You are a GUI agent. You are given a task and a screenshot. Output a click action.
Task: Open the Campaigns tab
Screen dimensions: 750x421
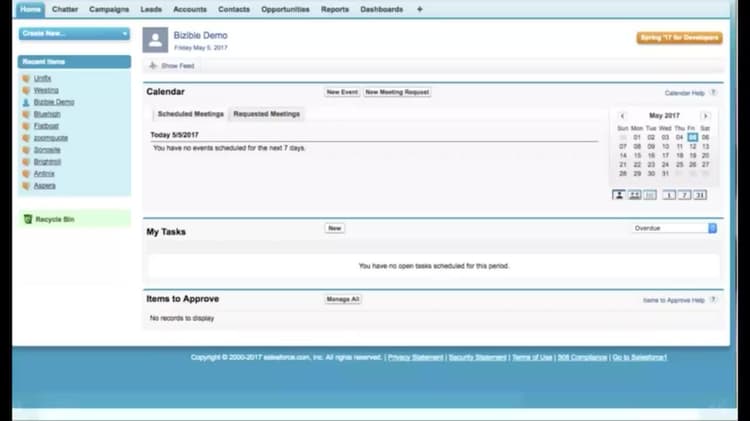(109, 9)
